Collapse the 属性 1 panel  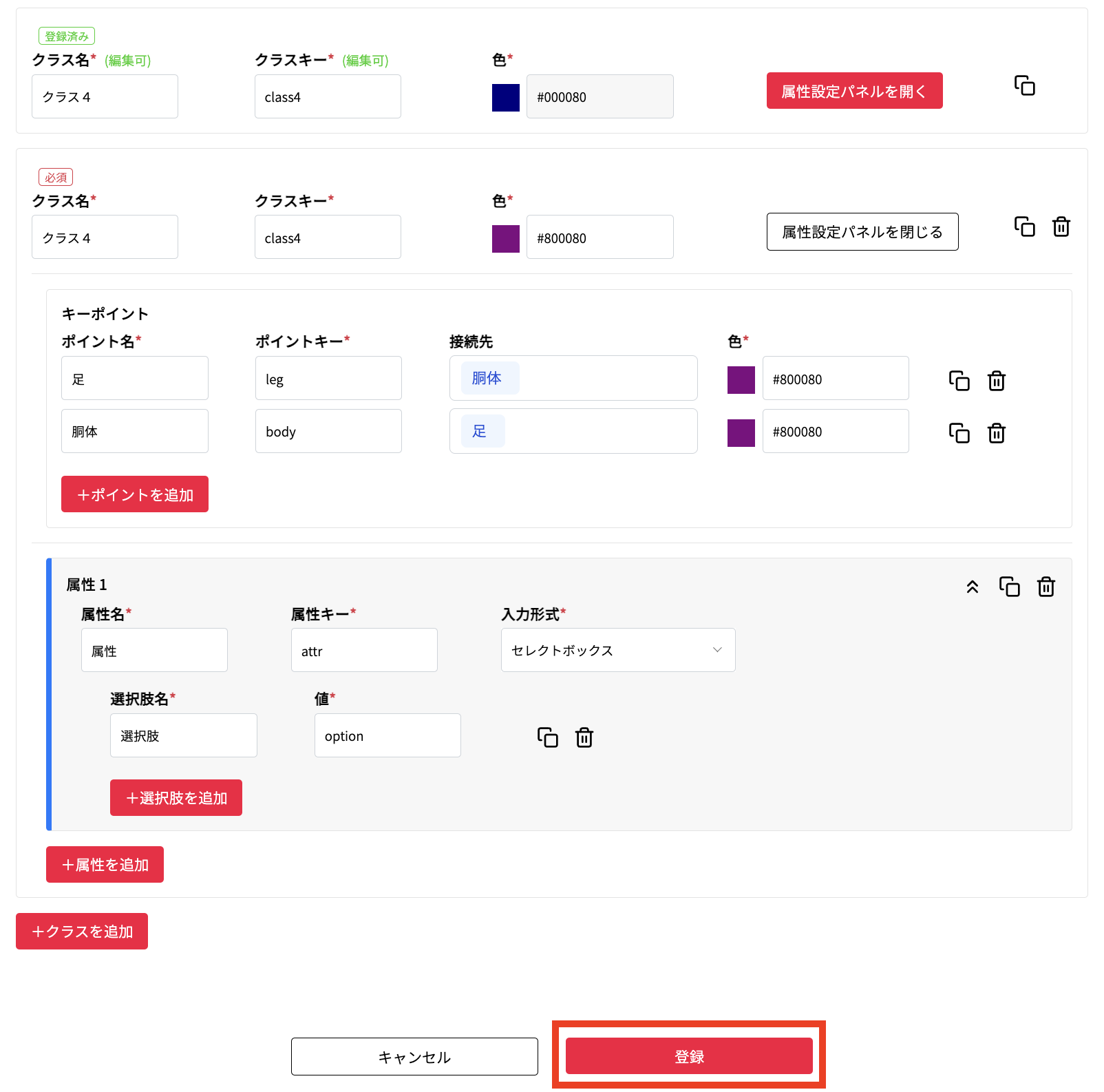pyautogui.click(x=972, y=587)
